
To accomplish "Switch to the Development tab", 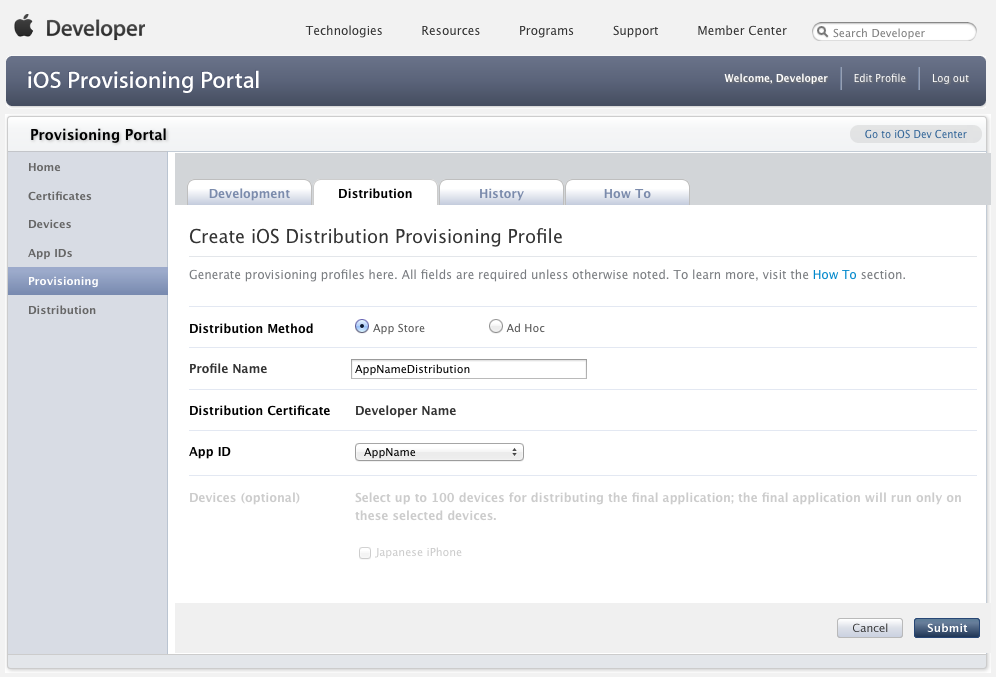I will pyautogui.click(x=249, y=193).
